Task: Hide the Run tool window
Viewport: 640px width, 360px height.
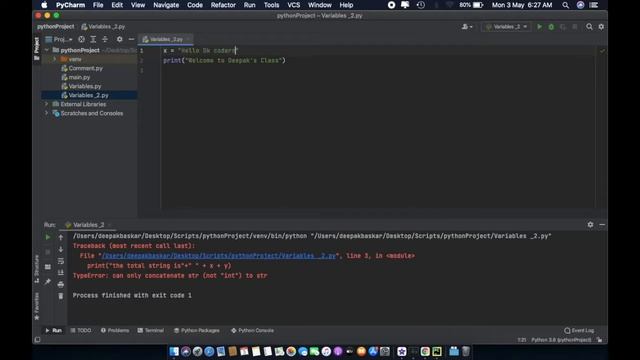Action: pos(602,224)
